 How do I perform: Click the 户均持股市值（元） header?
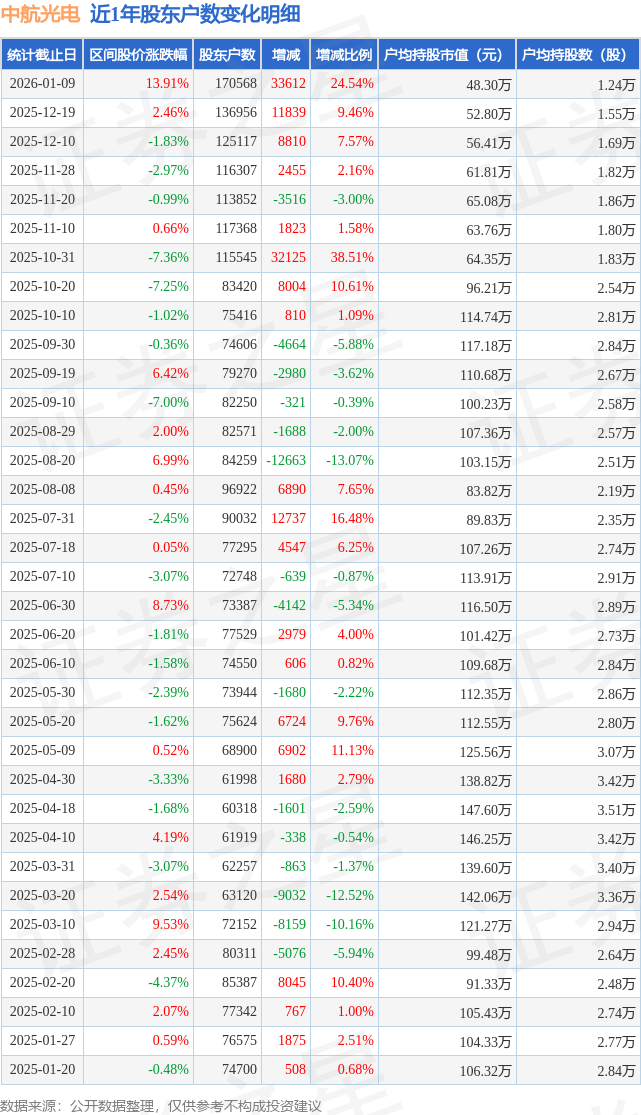coord(446,55)
